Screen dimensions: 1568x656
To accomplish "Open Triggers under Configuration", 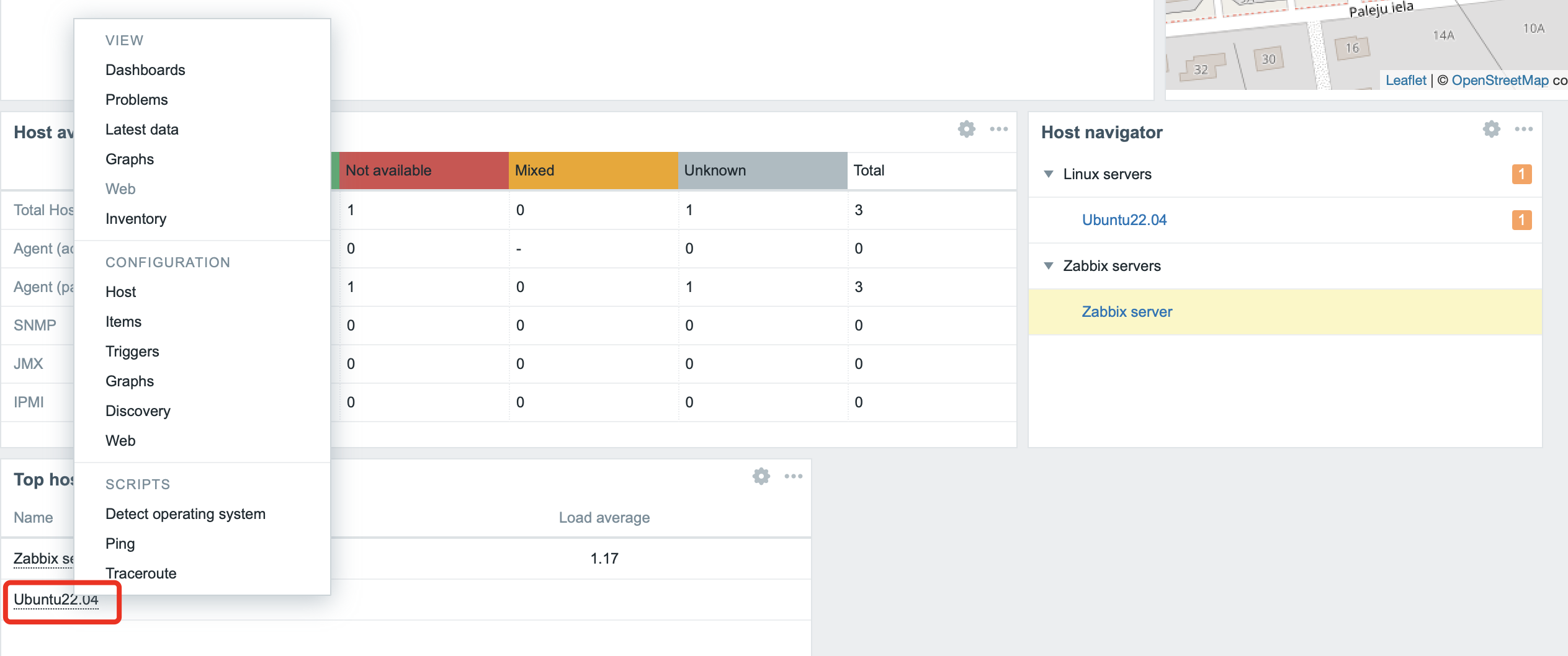I will point(132,352).
